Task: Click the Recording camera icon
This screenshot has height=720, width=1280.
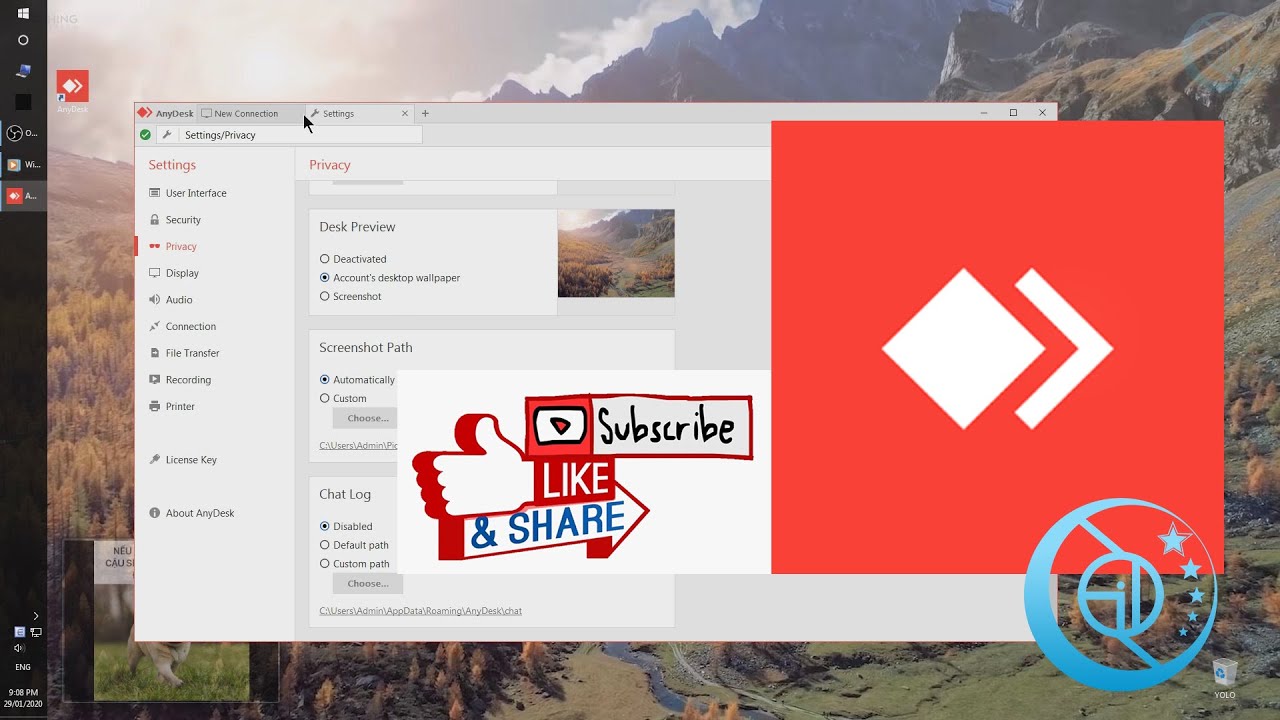Action: 155,380
